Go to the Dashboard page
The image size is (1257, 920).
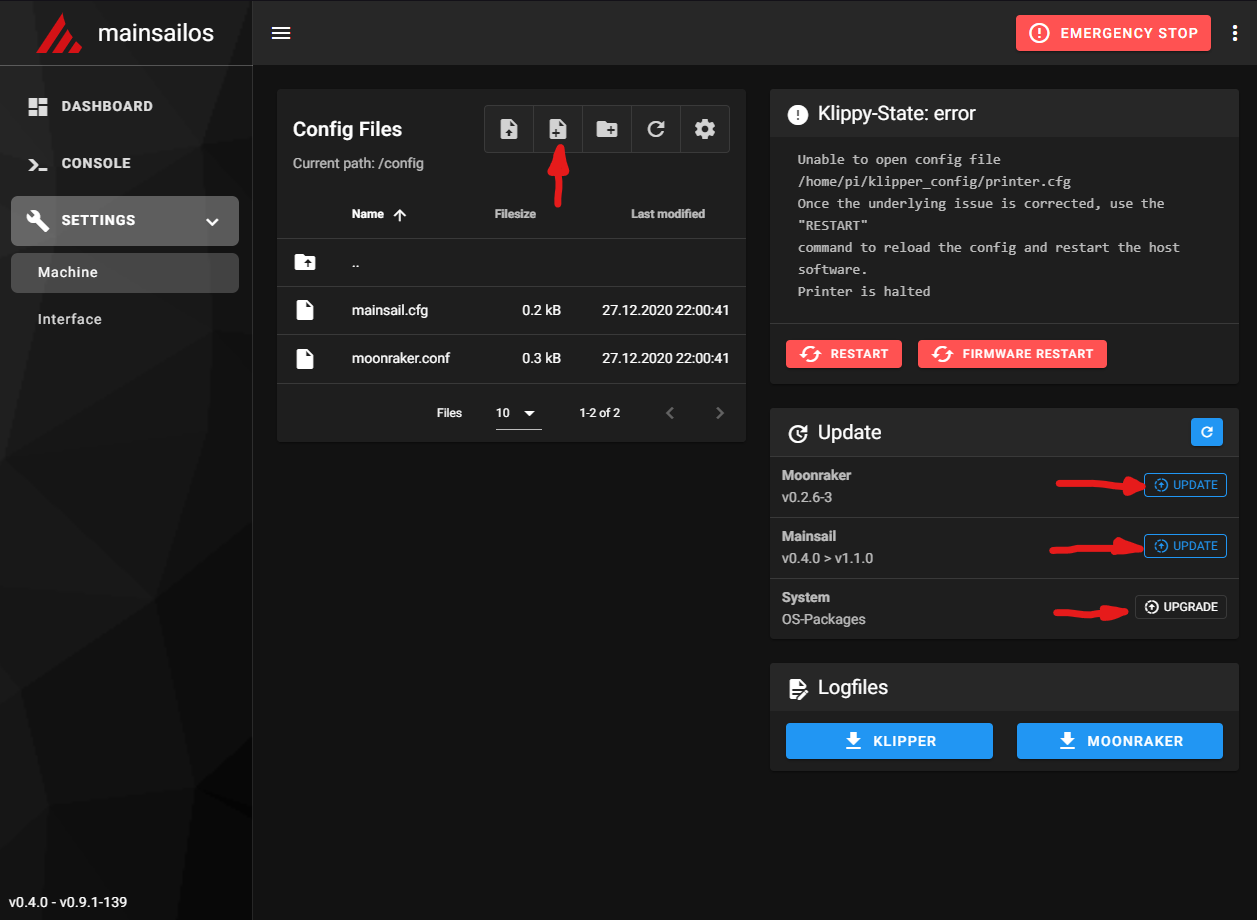coord(106,106)
